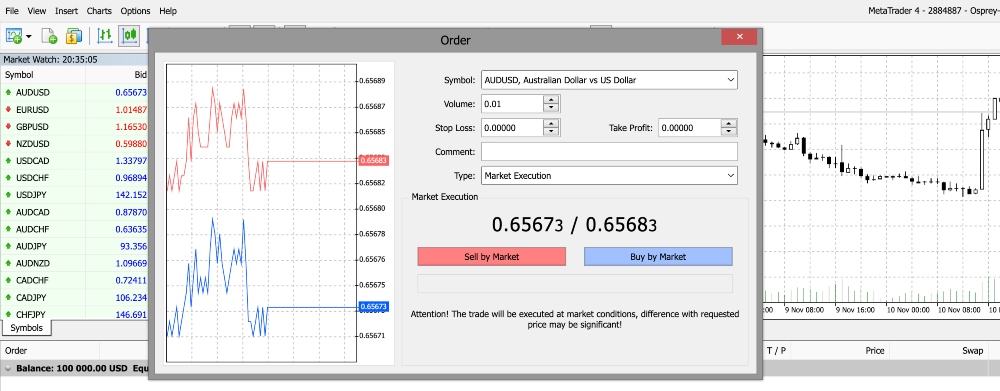Select EURUSD row in Market Watch
Viewport: 1000px width, 391px height.
click(x=75, y=110)
